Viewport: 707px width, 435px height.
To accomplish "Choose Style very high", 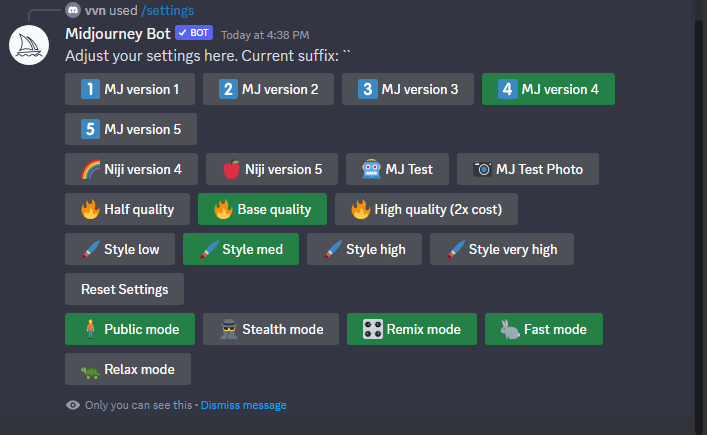I will click(502, 249).
